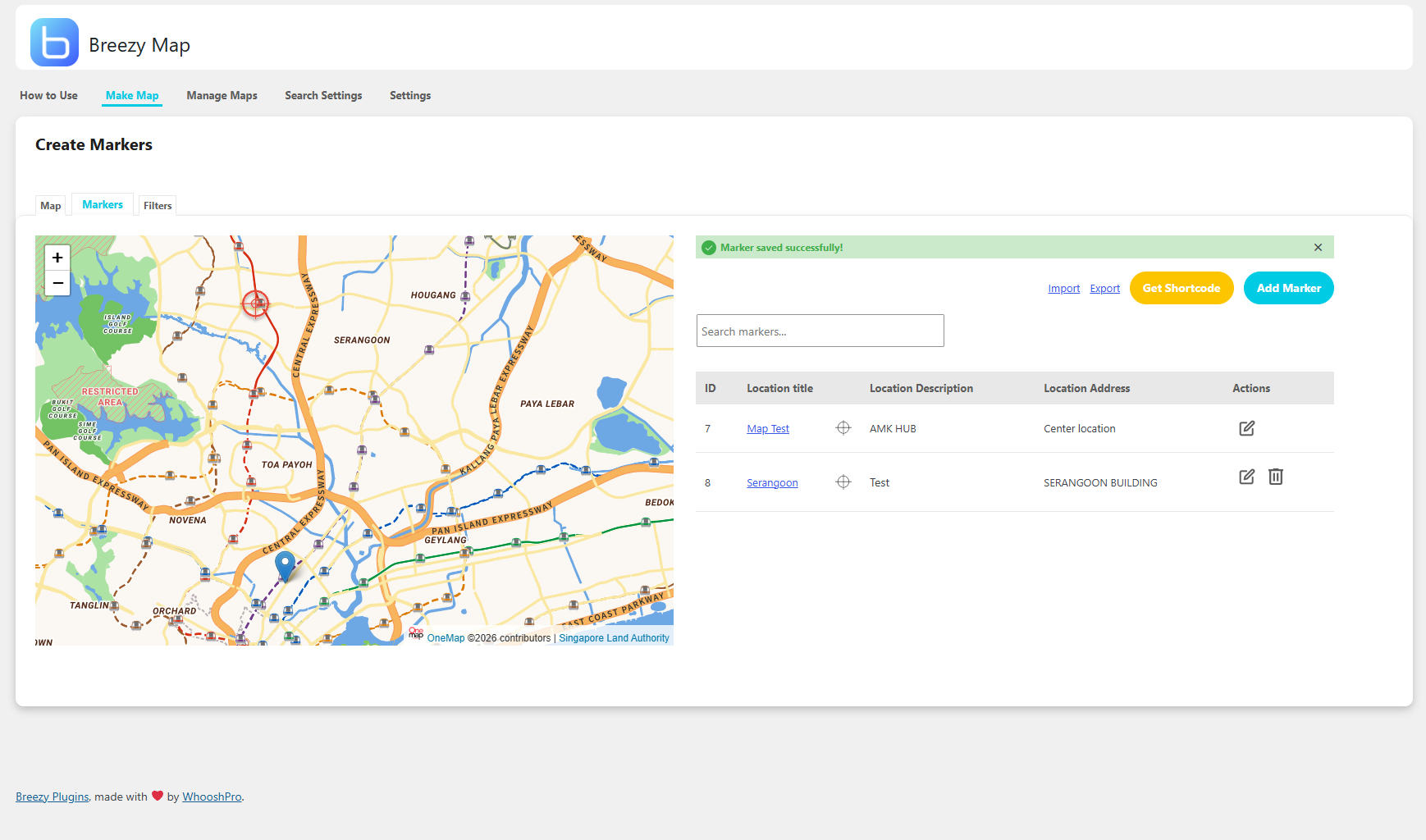
Task: Go to Manage Maps
Action: tap(222, 95)
